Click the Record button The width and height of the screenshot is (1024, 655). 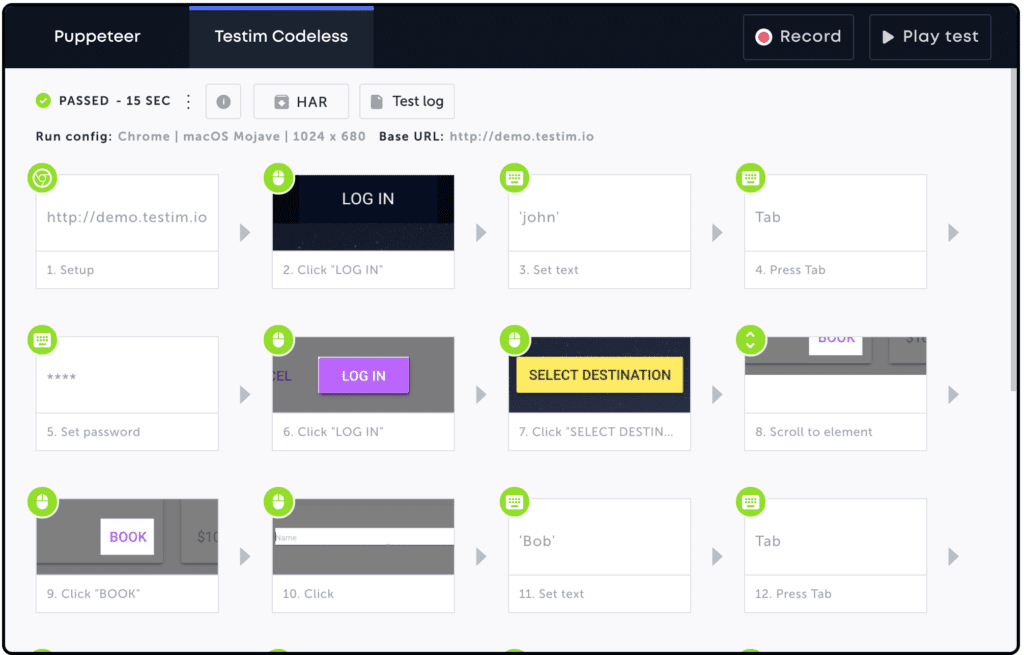coord(798,37)
